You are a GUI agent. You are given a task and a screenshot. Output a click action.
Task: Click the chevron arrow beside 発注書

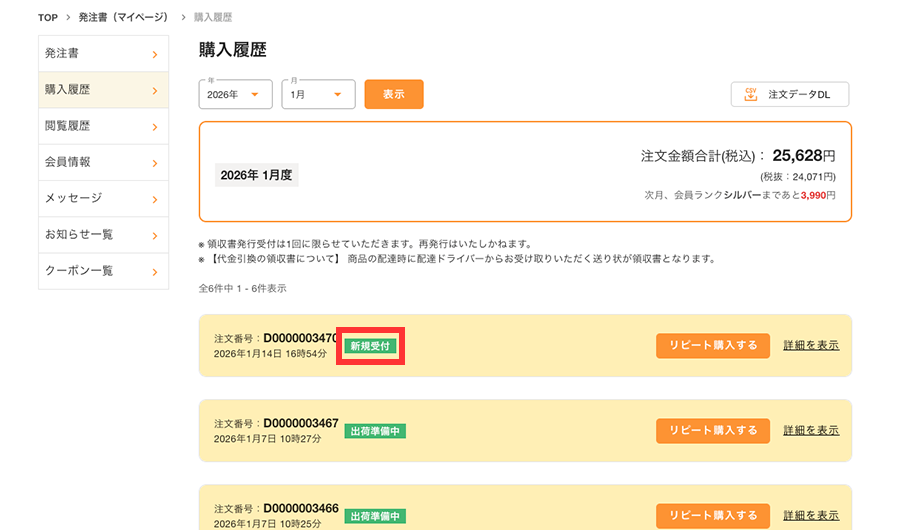pos(154,54)
